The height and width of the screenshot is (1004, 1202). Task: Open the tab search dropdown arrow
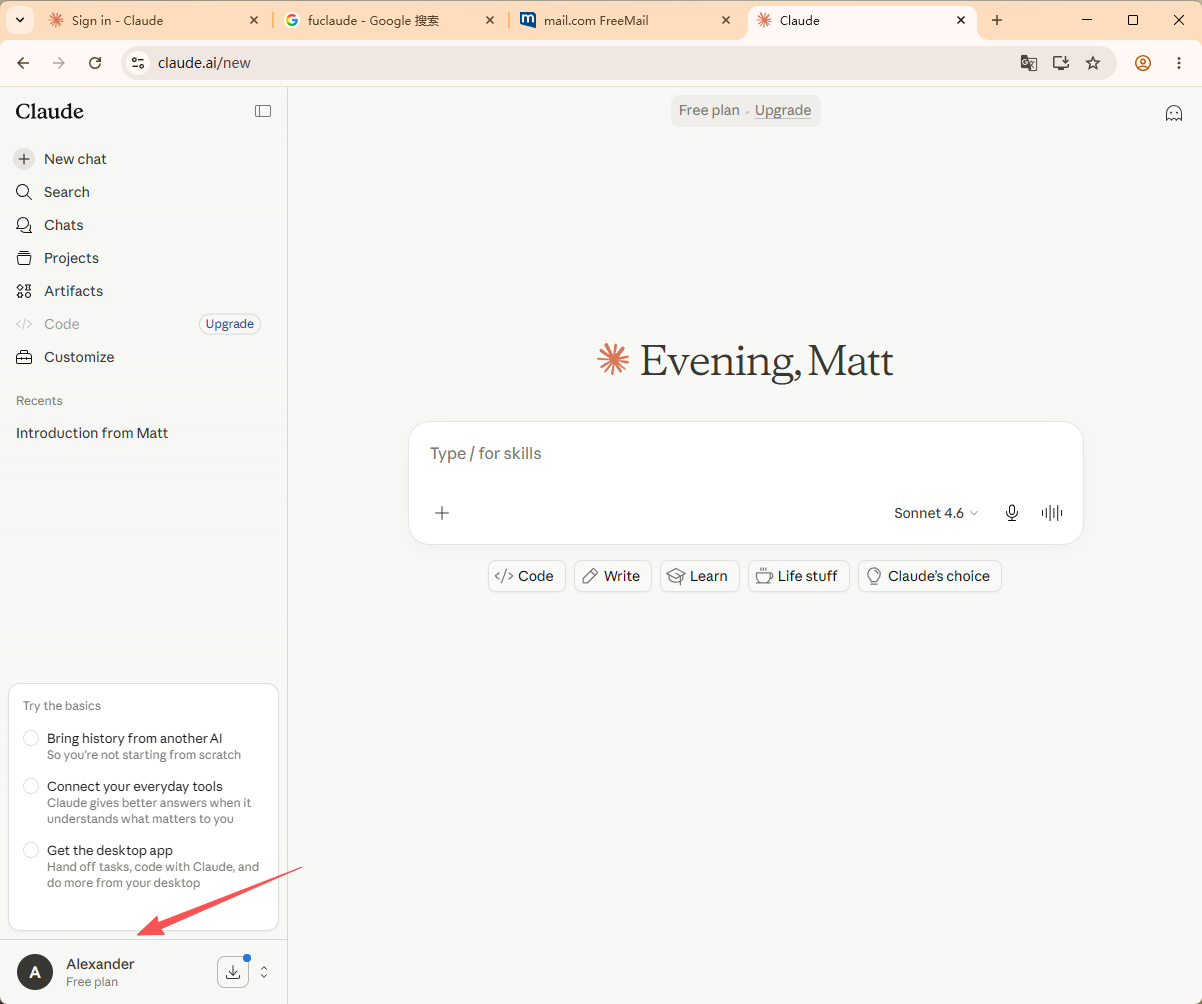coord(19,20)
